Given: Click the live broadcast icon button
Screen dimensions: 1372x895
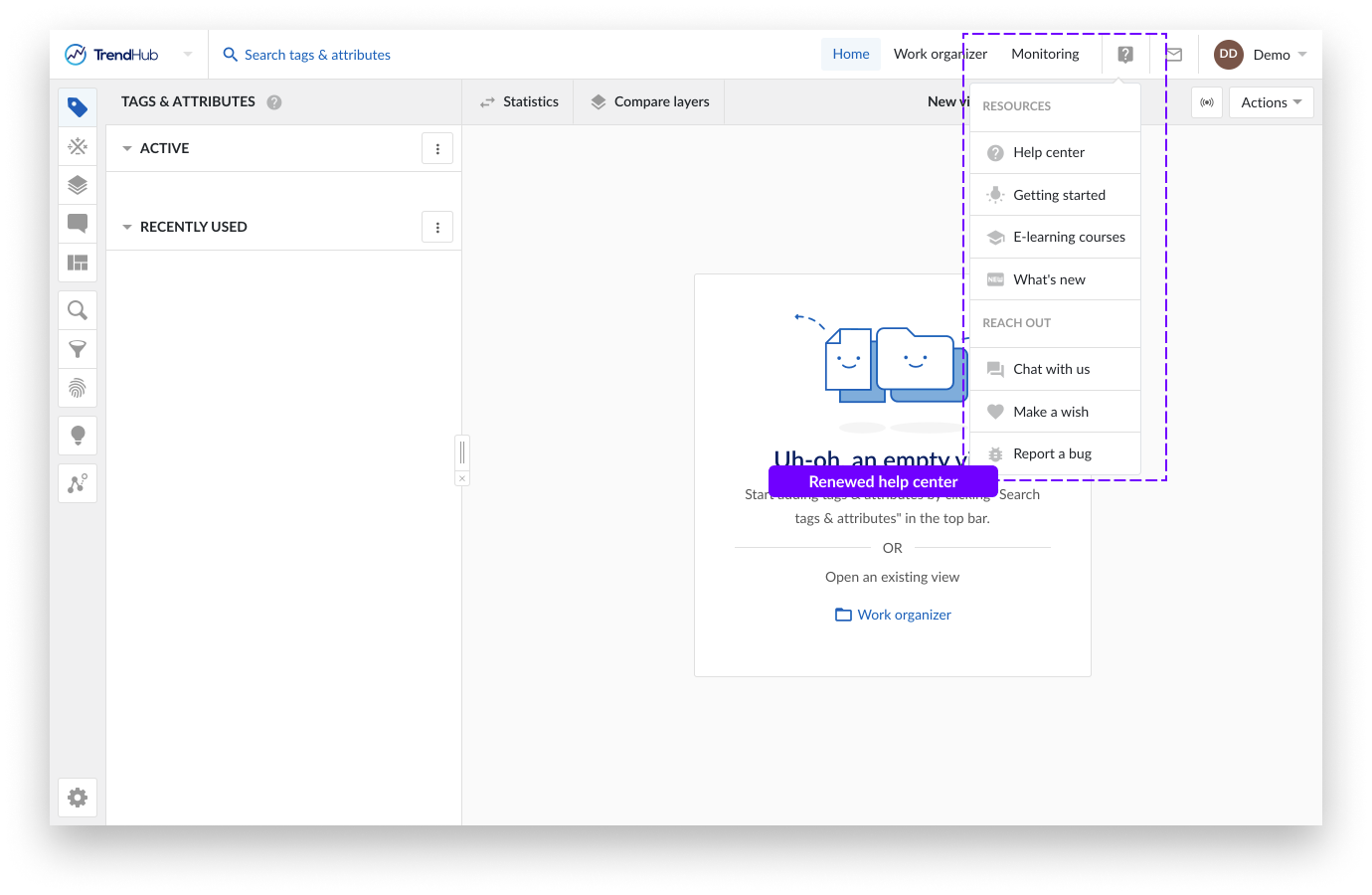Looking at the screenshot, I should pos(1207,102).
